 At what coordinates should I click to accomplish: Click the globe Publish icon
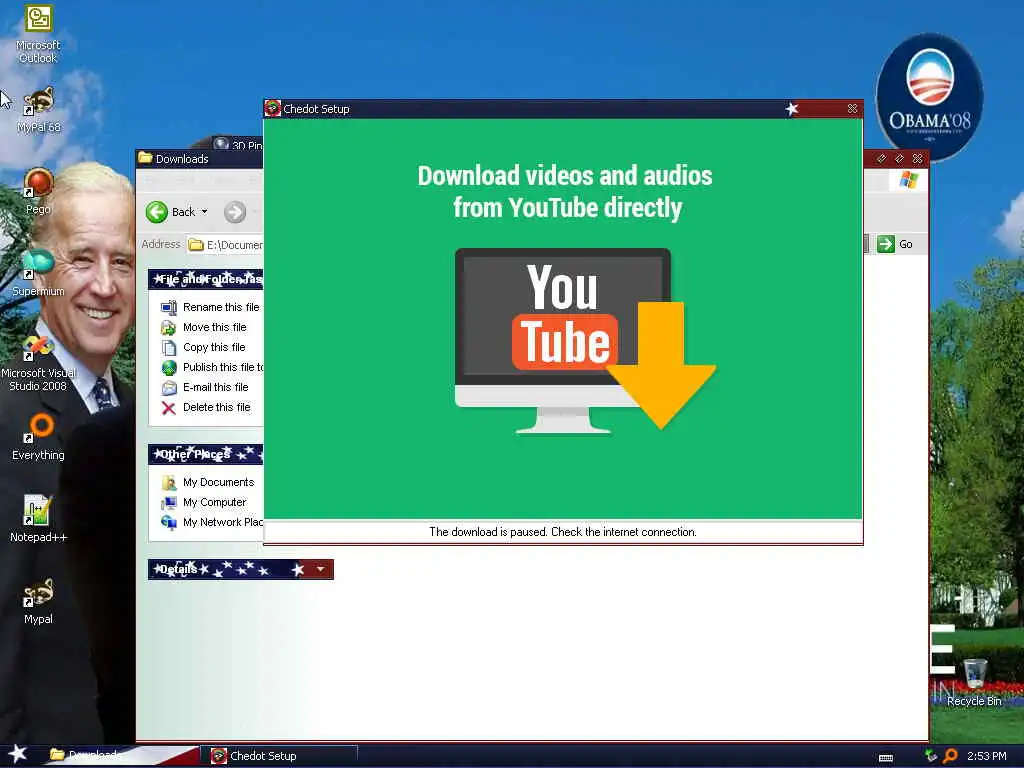[x=169, y=368]
